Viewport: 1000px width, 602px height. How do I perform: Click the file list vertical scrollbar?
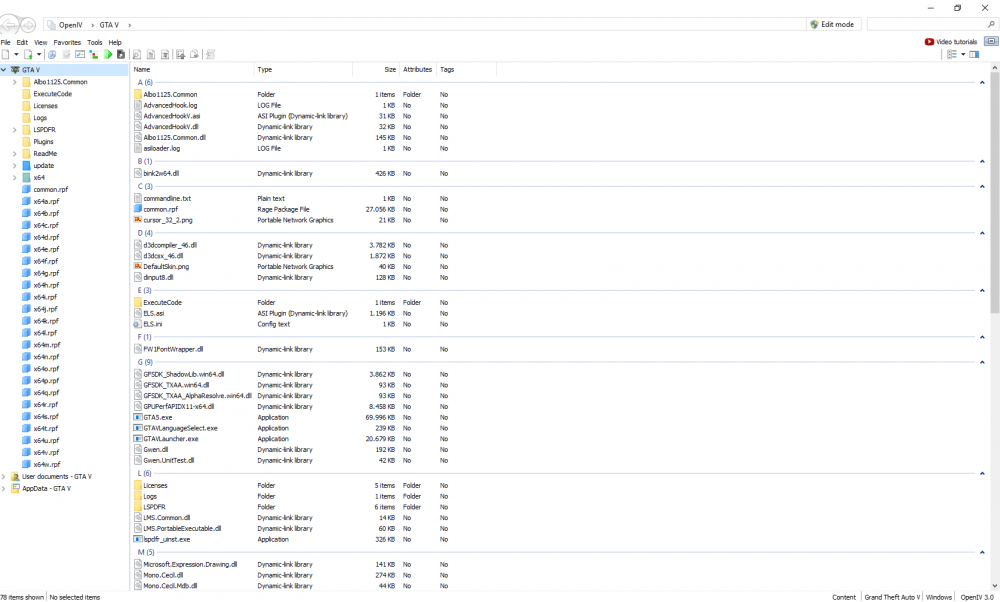click(995, 191)
